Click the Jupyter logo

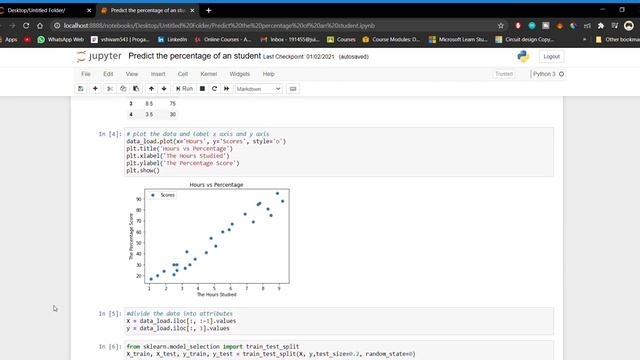pos(99,56)
